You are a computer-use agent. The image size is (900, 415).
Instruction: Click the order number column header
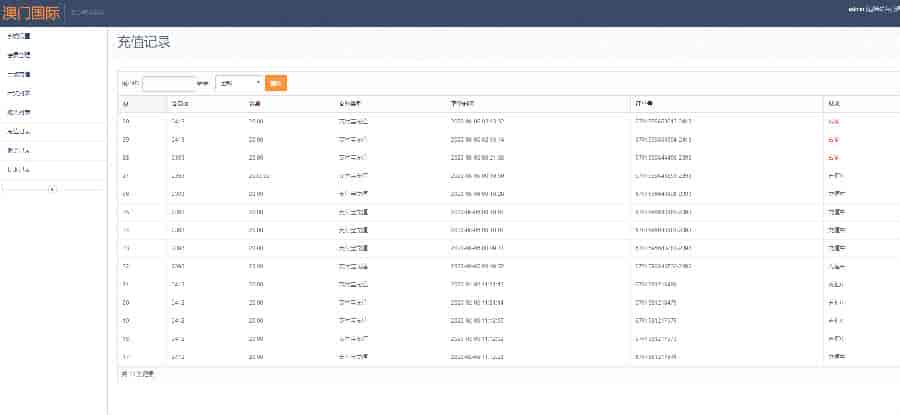(645, 103)
